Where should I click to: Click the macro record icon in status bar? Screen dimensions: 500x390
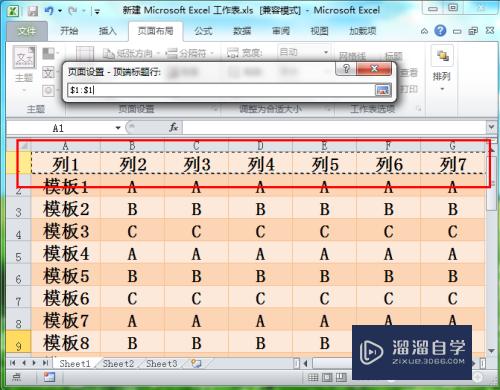(x=49, y=377)
